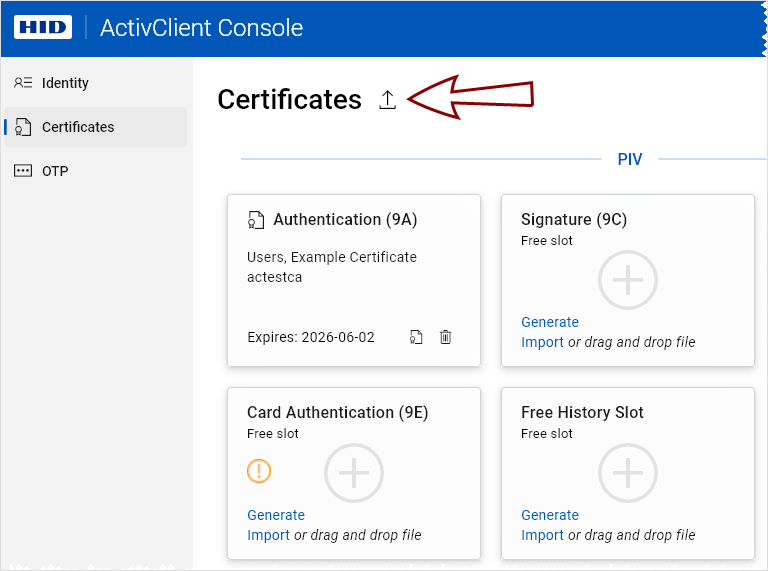Image resolution: width=768 pixels, height=571 pixels.
Task: Click the PIV section label
Action: pyautogui.click(x=629, y=159)
